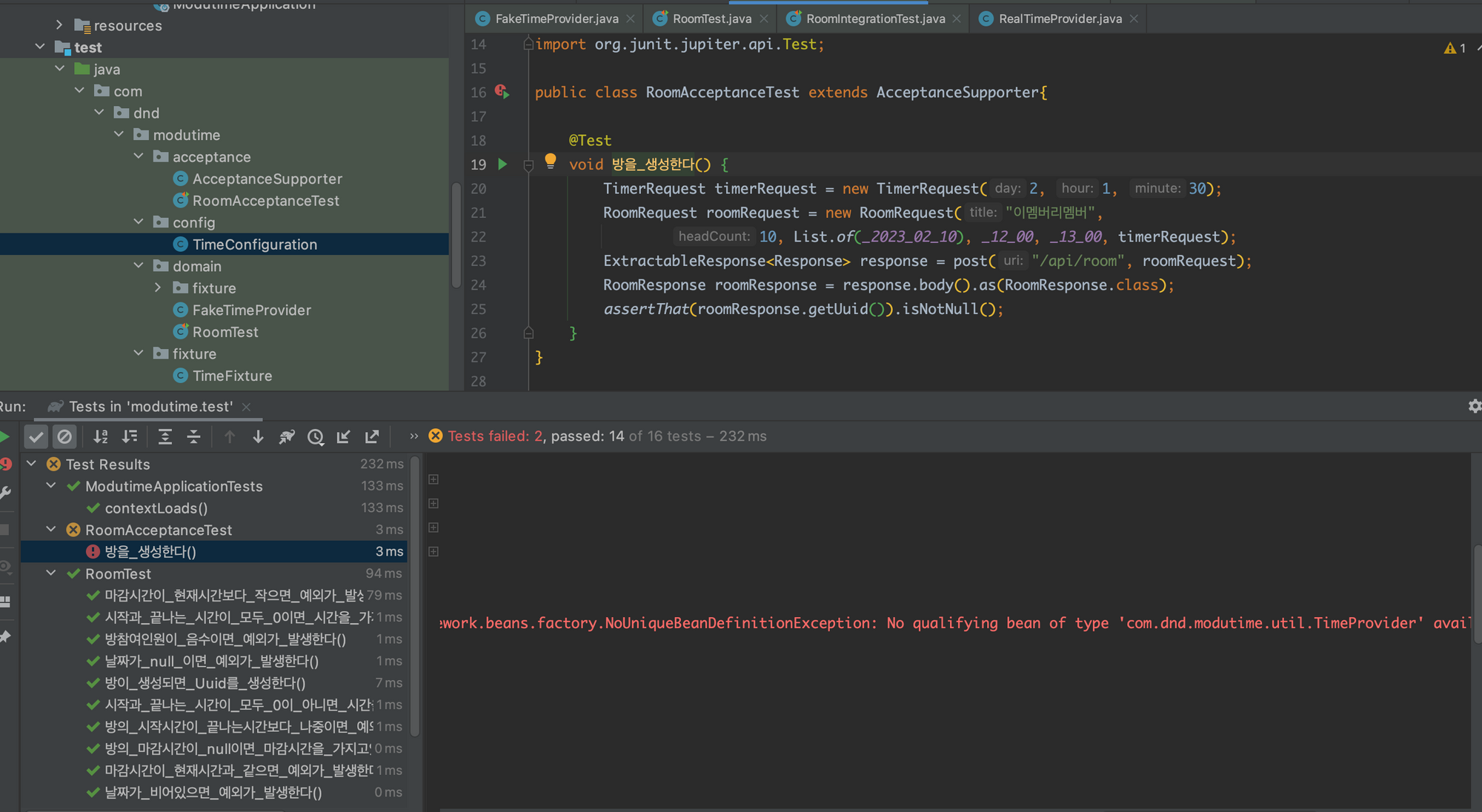Collapse all test result nodes

click(x=193, y=437)
